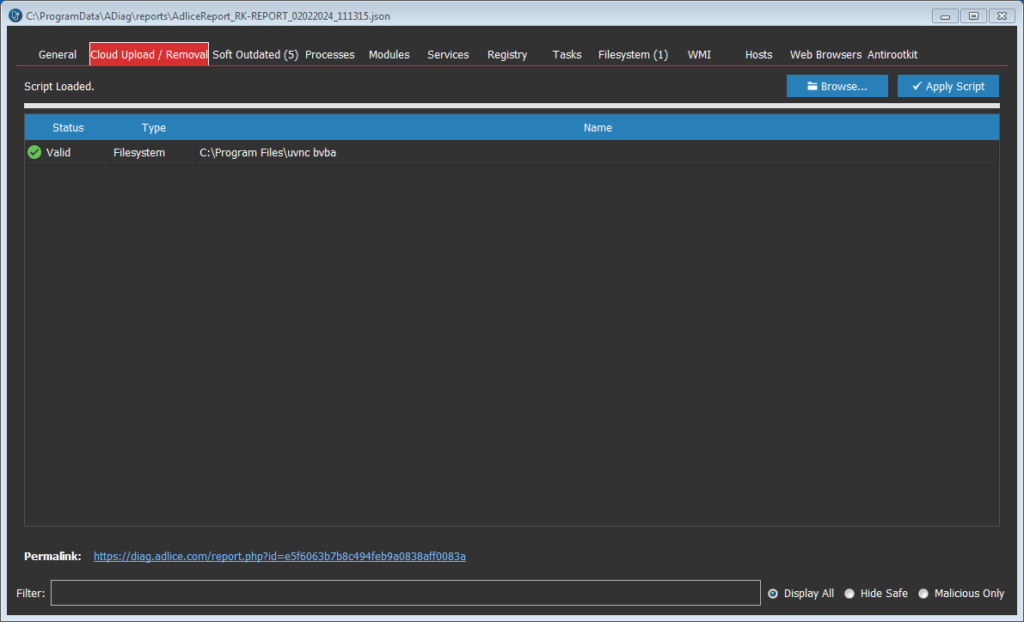1024x622 pixels.
Task: View the Filesystem (1) tab
Action: [x=633, y=55]
